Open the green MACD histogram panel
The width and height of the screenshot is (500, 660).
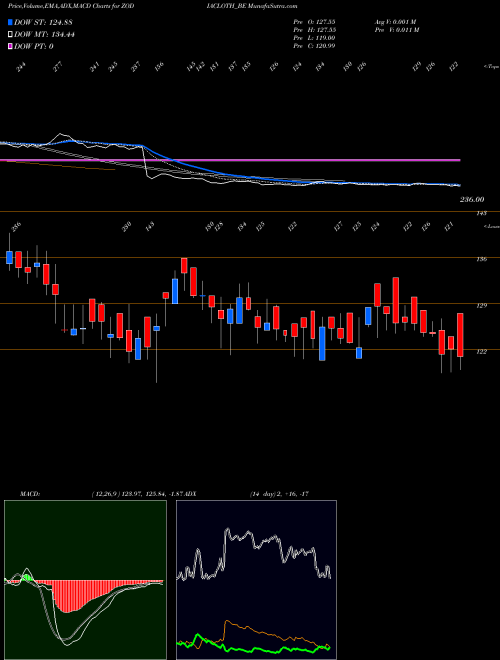tap(85, 580)
